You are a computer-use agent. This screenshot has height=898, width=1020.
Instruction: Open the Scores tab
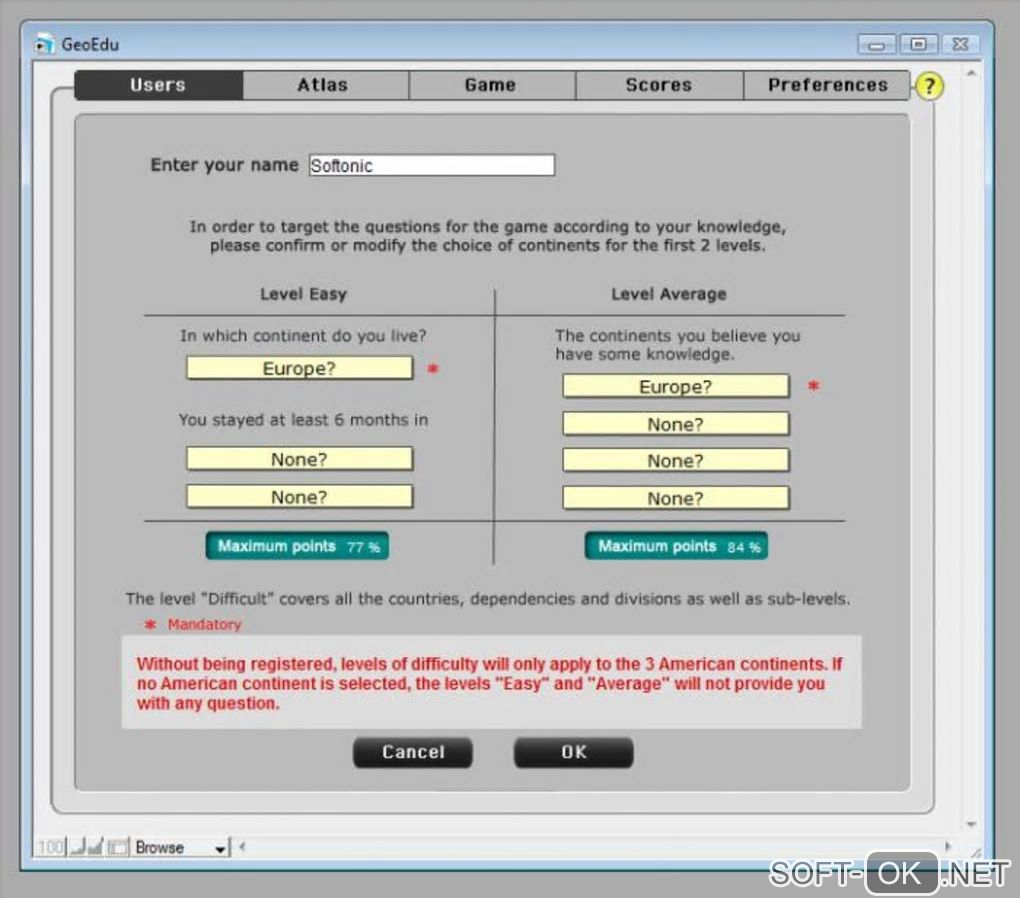(x=659, y=85)
